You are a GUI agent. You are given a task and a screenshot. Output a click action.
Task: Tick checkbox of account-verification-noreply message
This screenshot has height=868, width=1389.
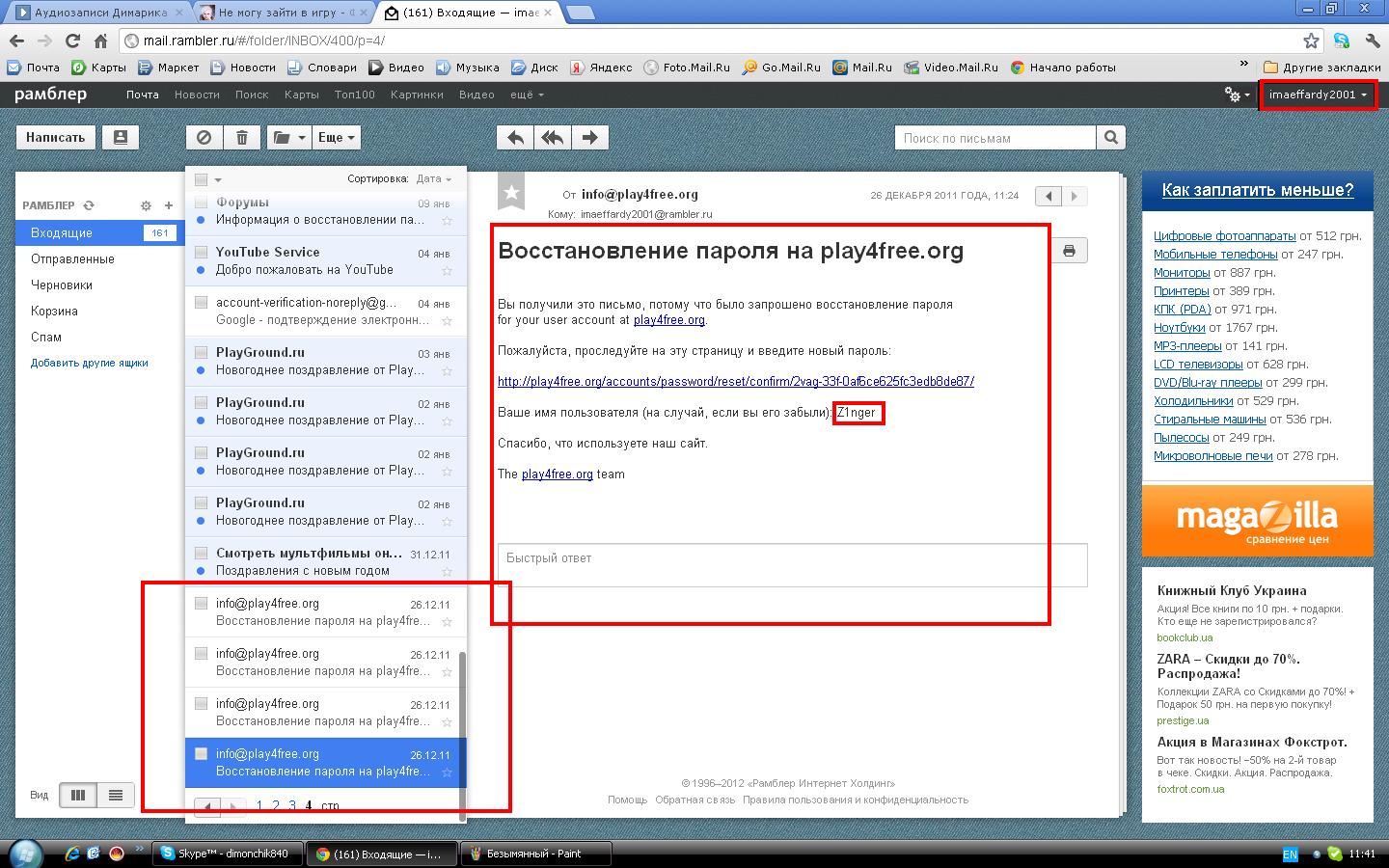pos(201,302)
